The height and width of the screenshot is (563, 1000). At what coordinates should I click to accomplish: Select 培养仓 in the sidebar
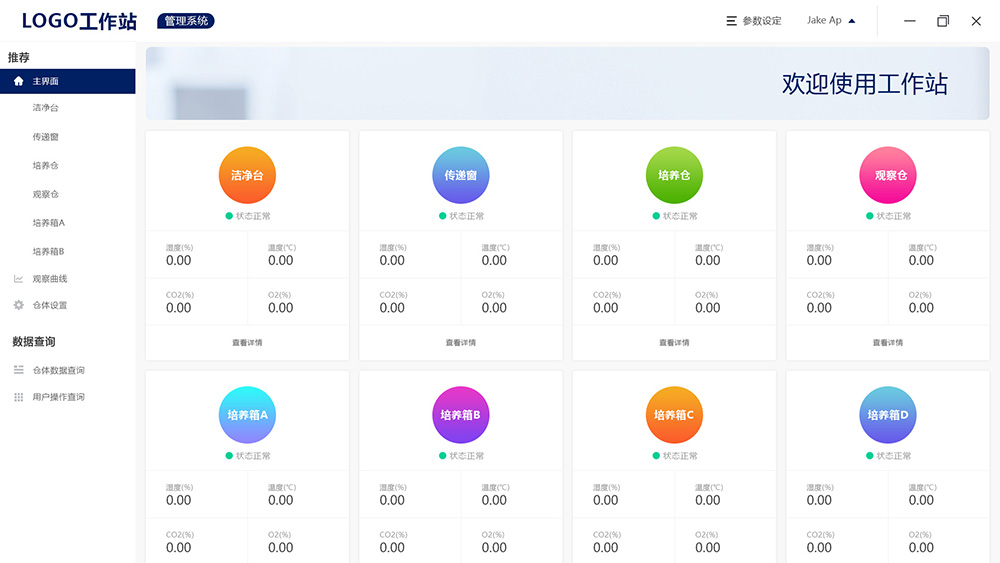pos(45,165)
